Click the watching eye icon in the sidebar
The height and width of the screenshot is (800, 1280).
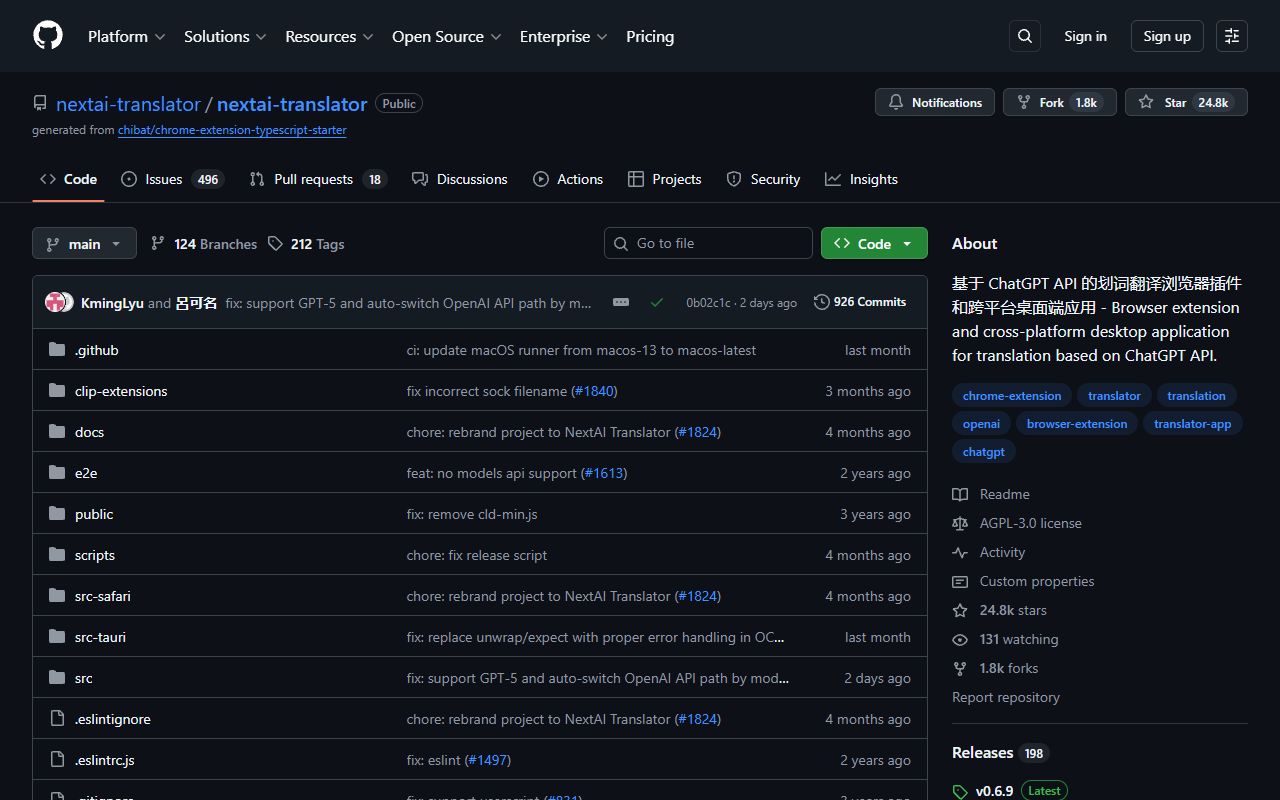click(960, 639)
